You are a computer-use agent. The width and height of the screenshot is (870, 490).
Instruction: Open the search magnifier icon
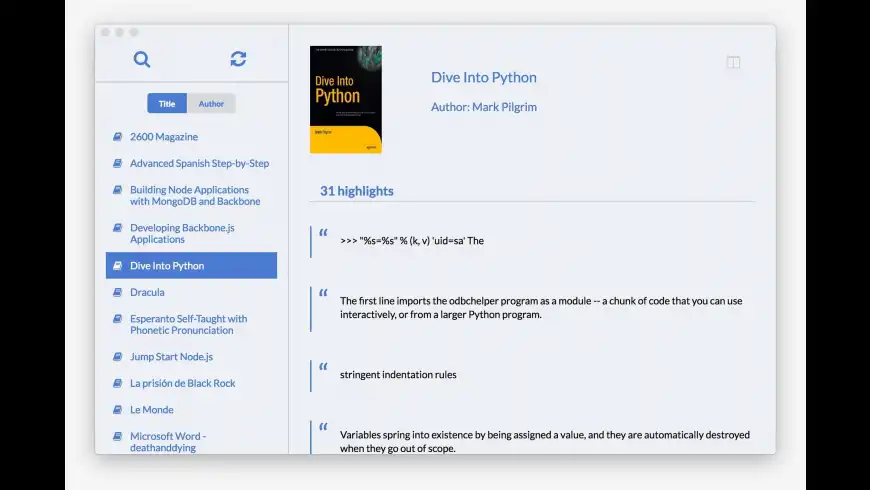click(141, 59)
